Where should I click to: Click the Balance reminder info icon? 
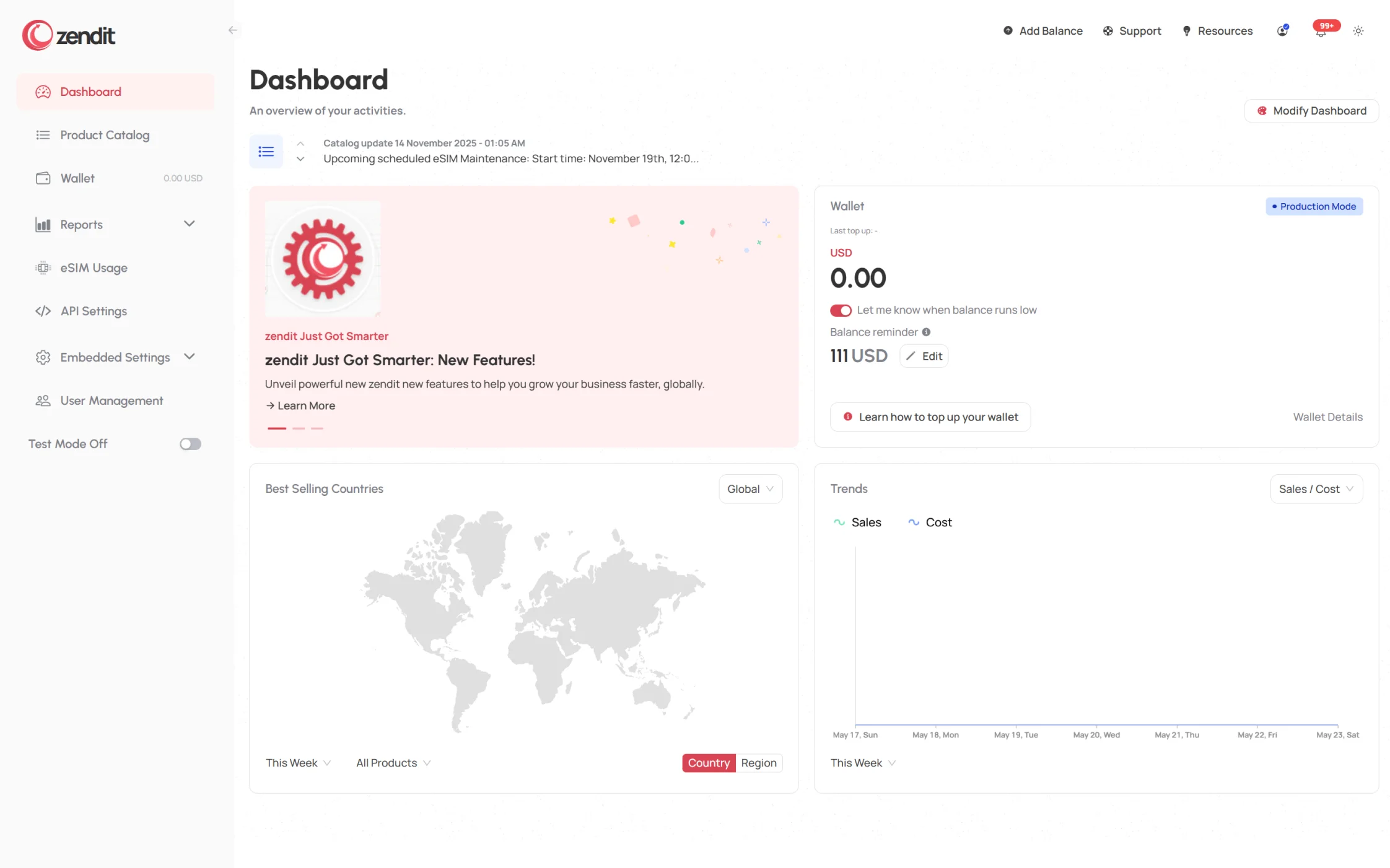(926, 332)
